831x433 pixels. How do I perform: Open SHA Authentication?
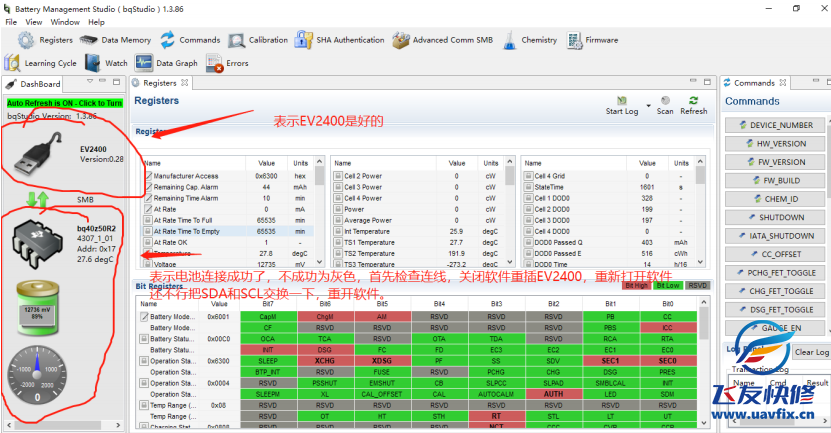tap(340, 40)
